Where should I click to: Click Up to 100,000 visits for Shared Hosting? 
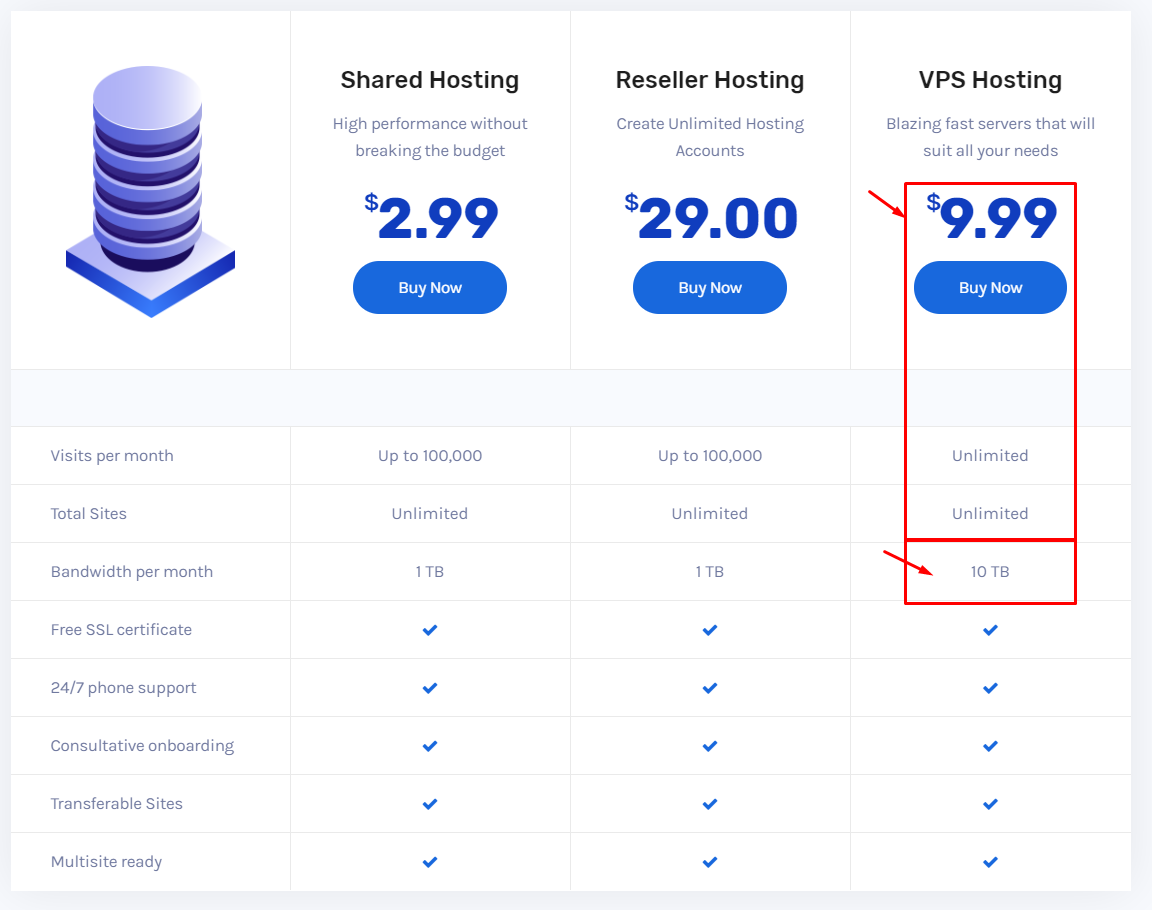(x=430, y=455)
